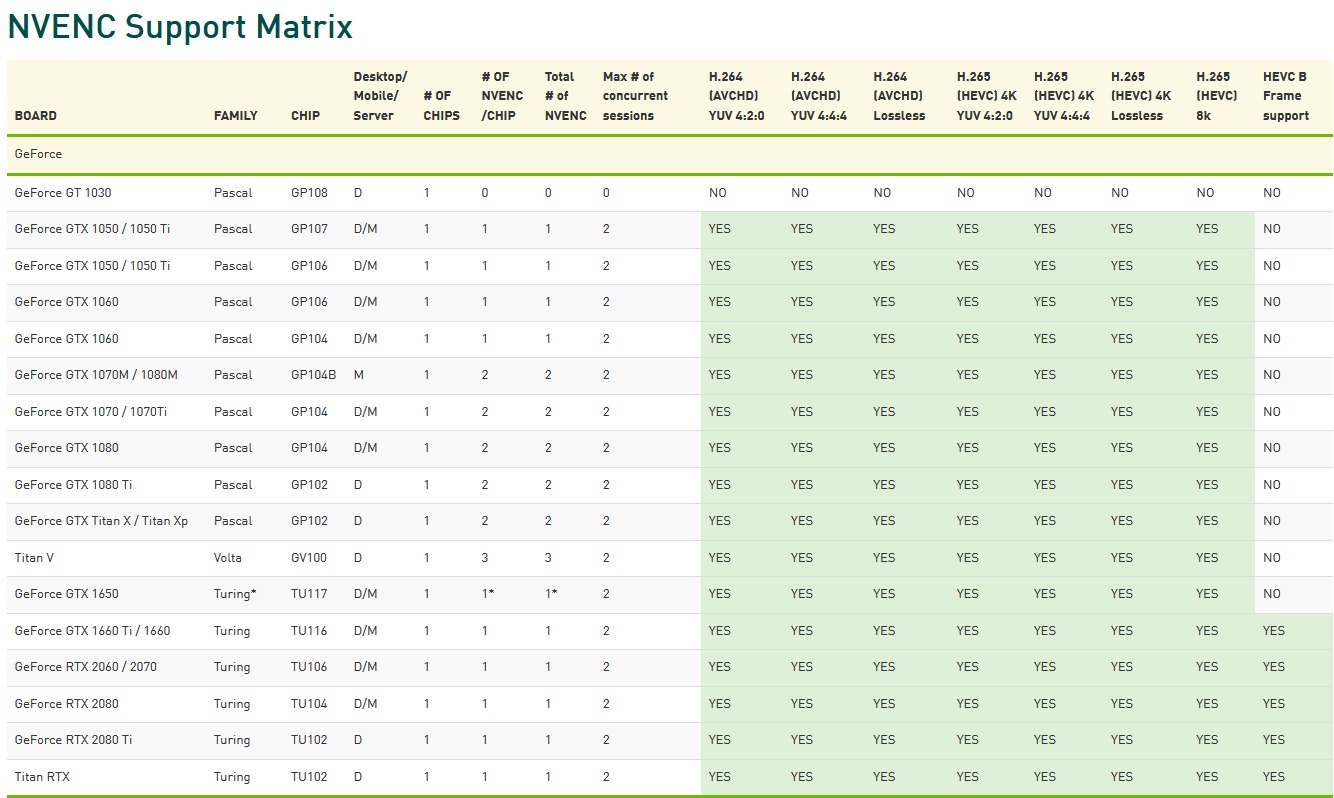The width and height of the screenshot is (1334, 798).
Task: Click the GP108 chip cell
Action: [309, 193]
